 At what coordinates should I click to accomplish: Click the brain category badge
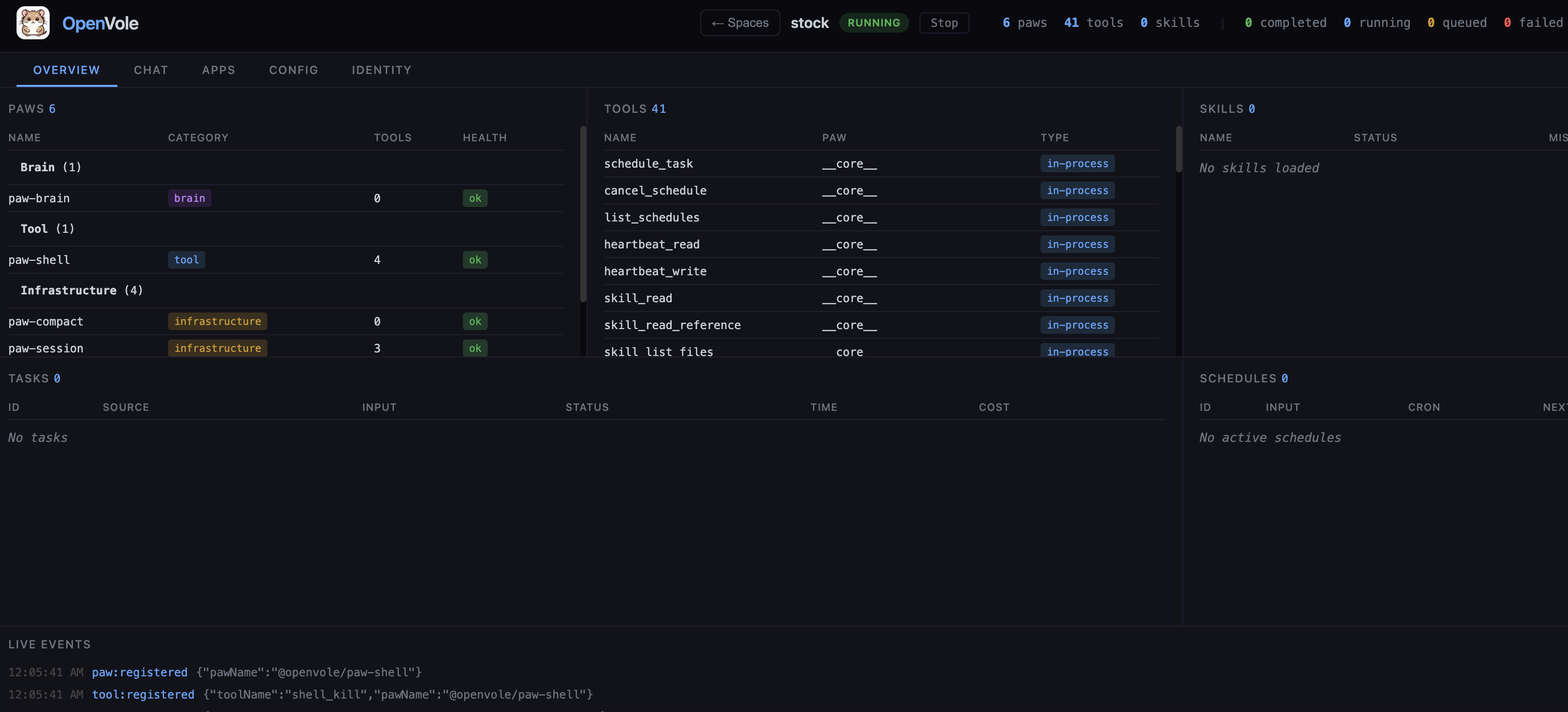click(x=189, y=198)
